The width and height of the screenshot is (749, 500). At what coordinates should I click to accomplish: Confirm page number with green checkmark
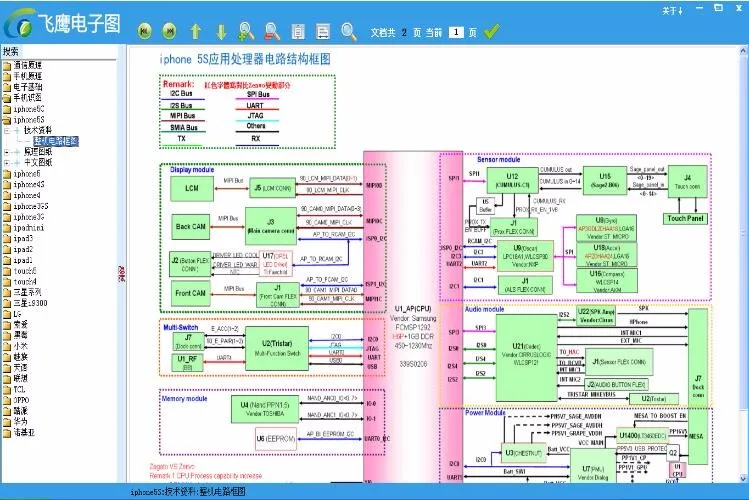[x=491, y=32]
